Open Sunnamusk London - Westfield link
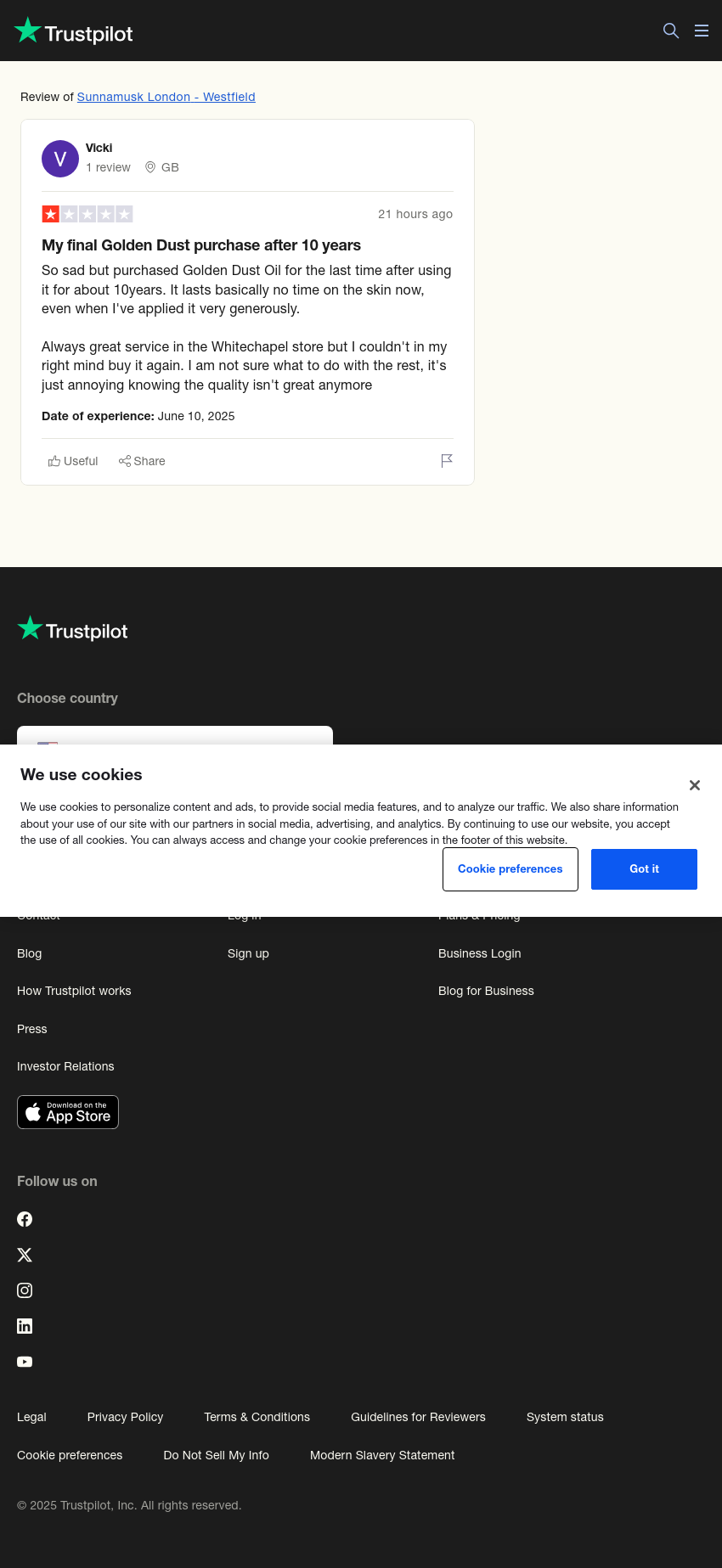 (166, 97)
